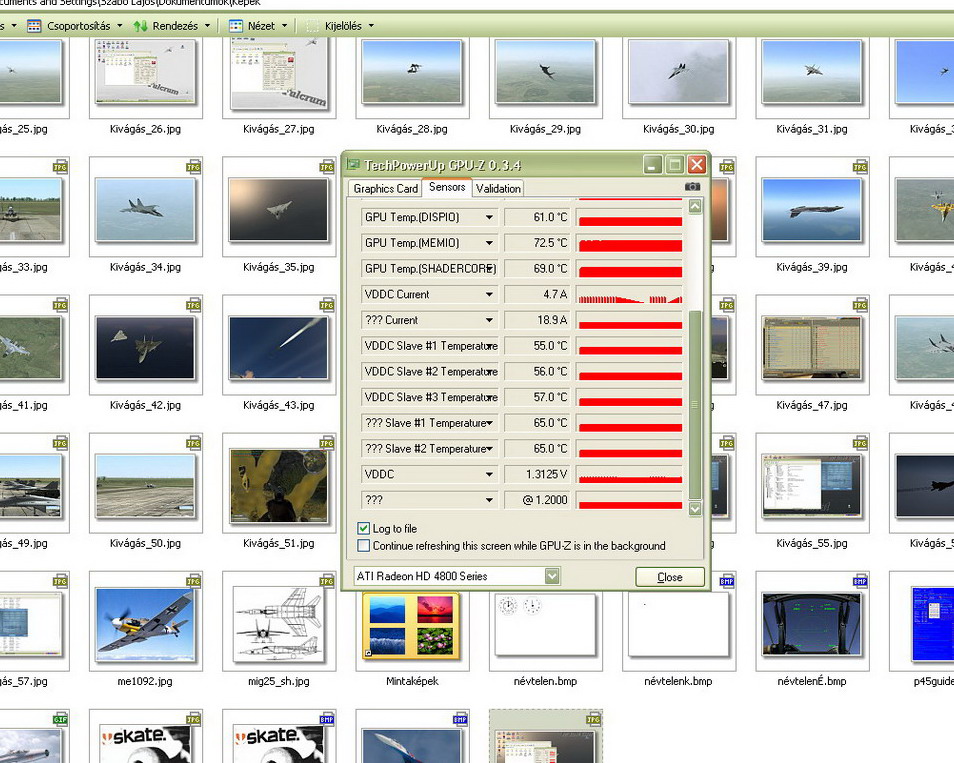
Task: Select the Kivágás_50.jpg thumbnail
Action: pos(145,486)
